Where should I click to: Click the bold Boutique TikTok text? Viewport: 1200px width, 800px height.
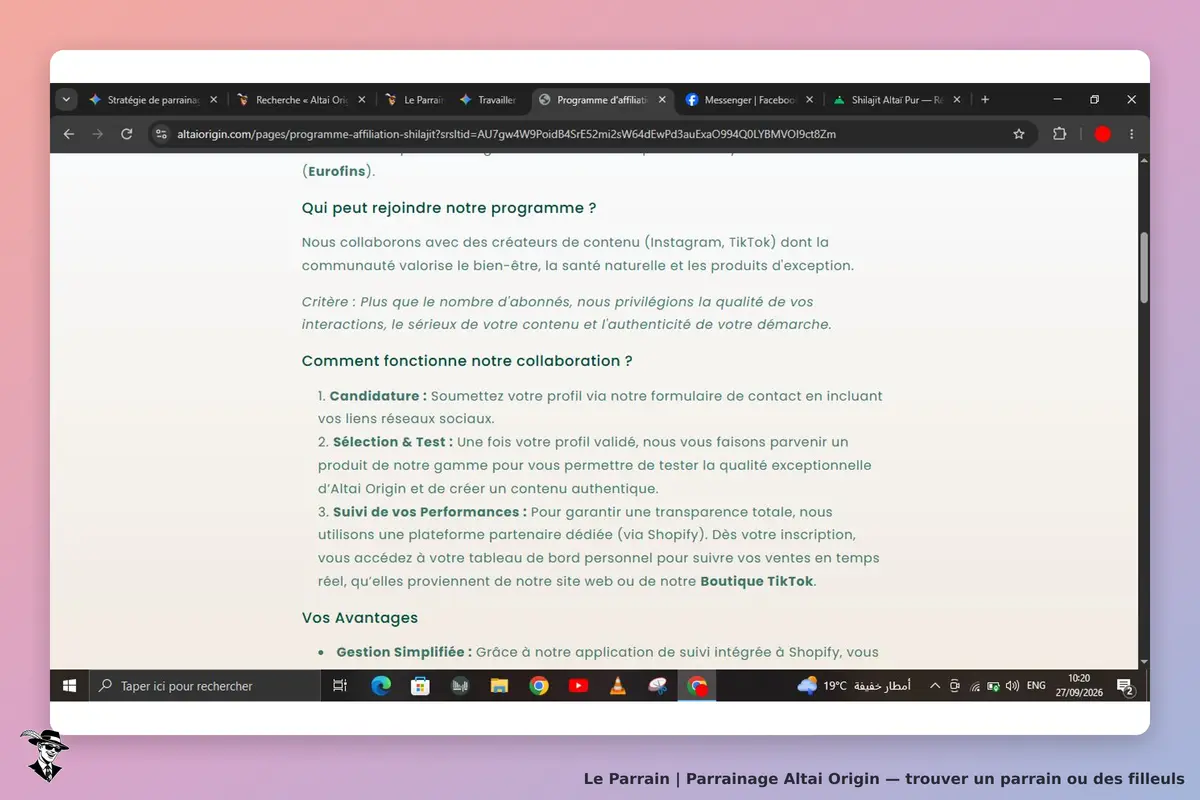coord(757,582)
